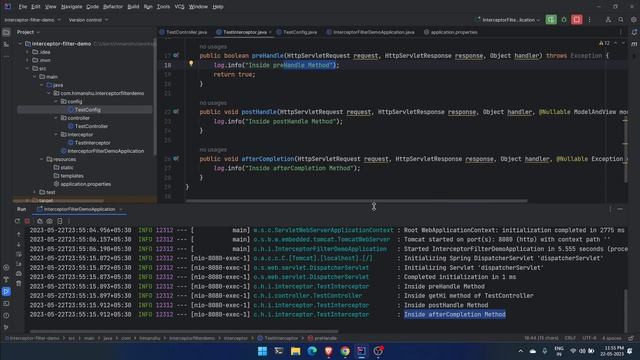Open the File menu
640x360 pixels.
[x=22, y=7]
